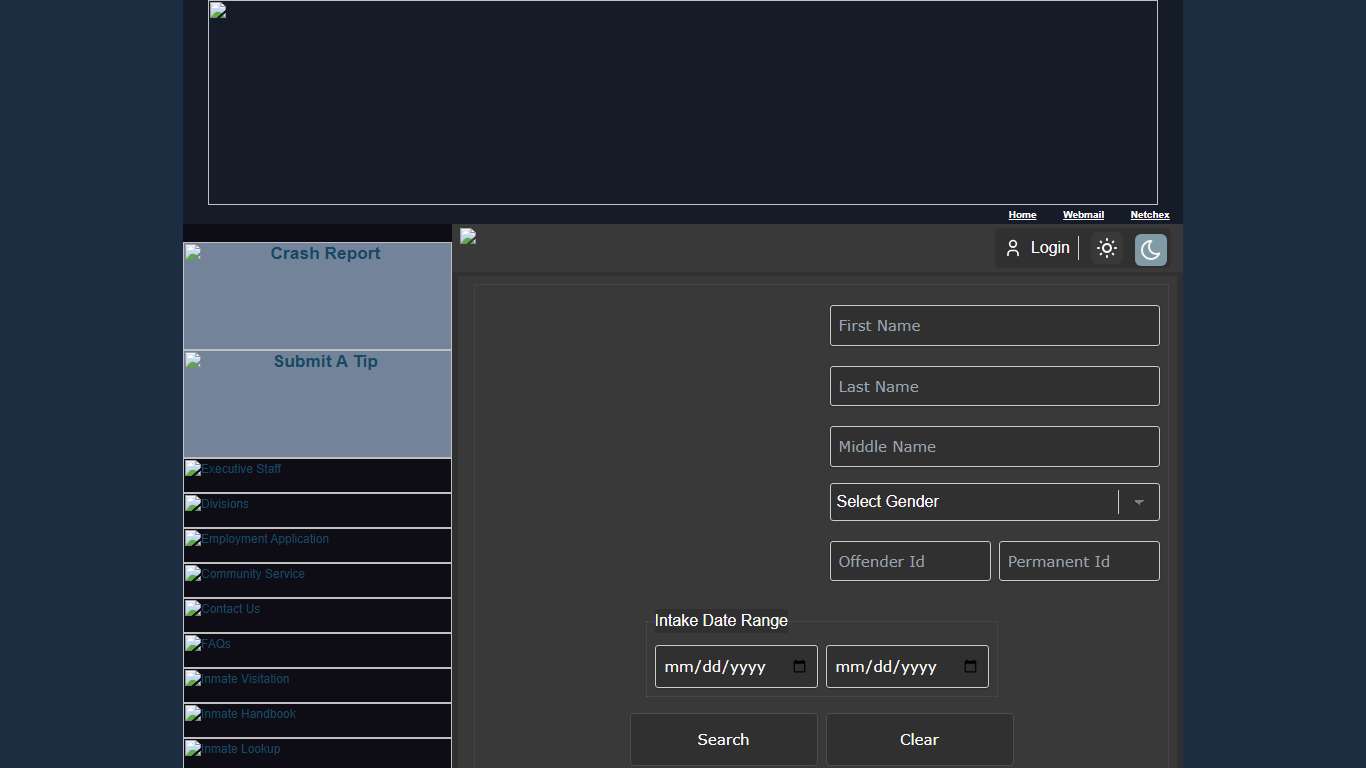
Task: Click the Offender Id field
Action: (x=910, y=561)
